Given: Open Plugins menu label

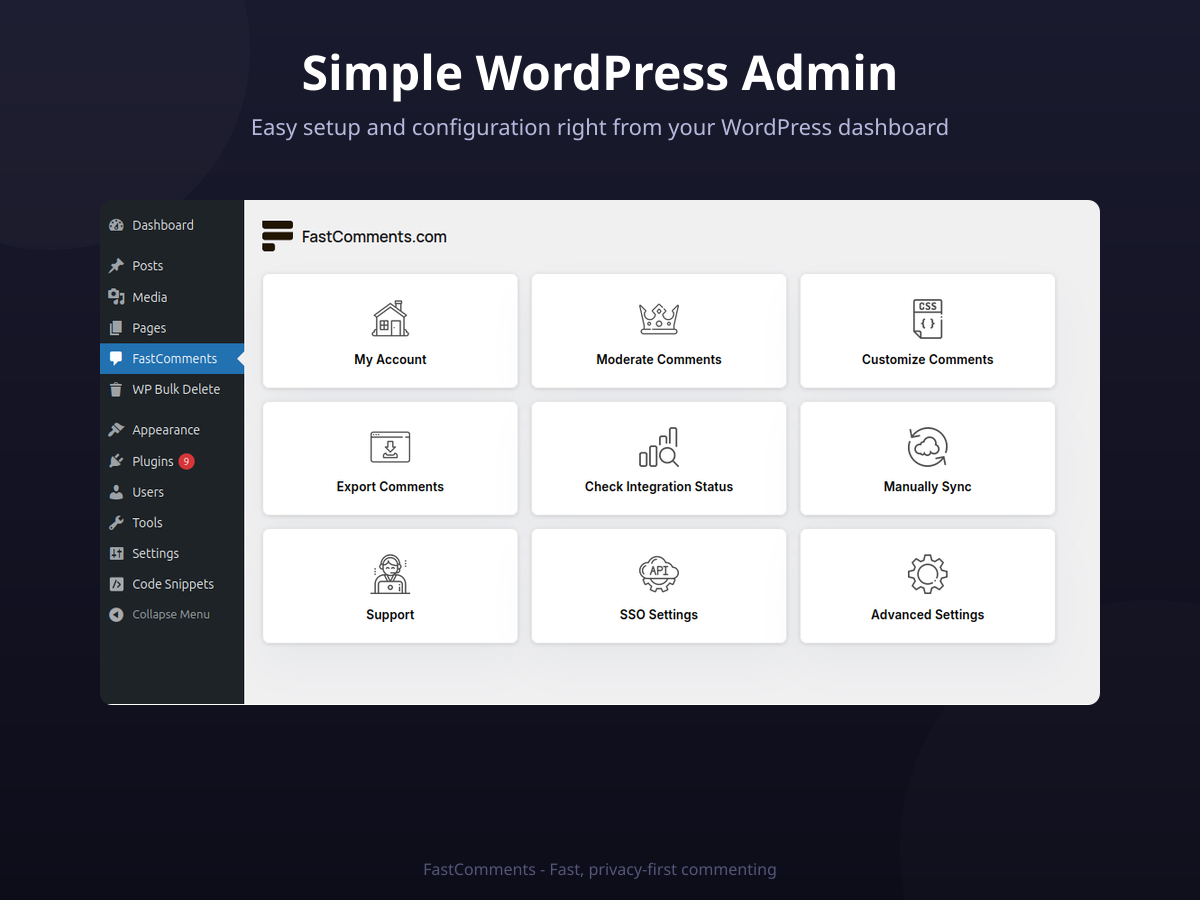Looking at the screenshot, I should tap(153, 461).
